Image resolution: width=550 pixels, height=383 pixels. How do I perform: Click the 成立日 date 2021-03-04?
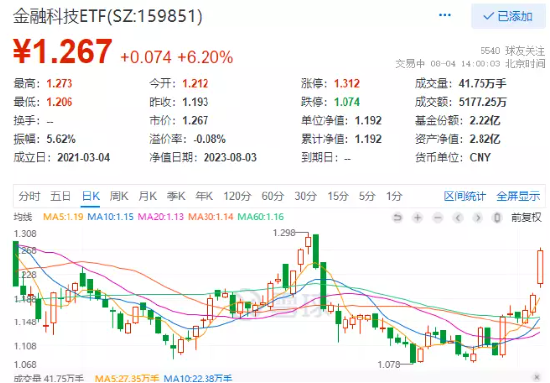84,157
